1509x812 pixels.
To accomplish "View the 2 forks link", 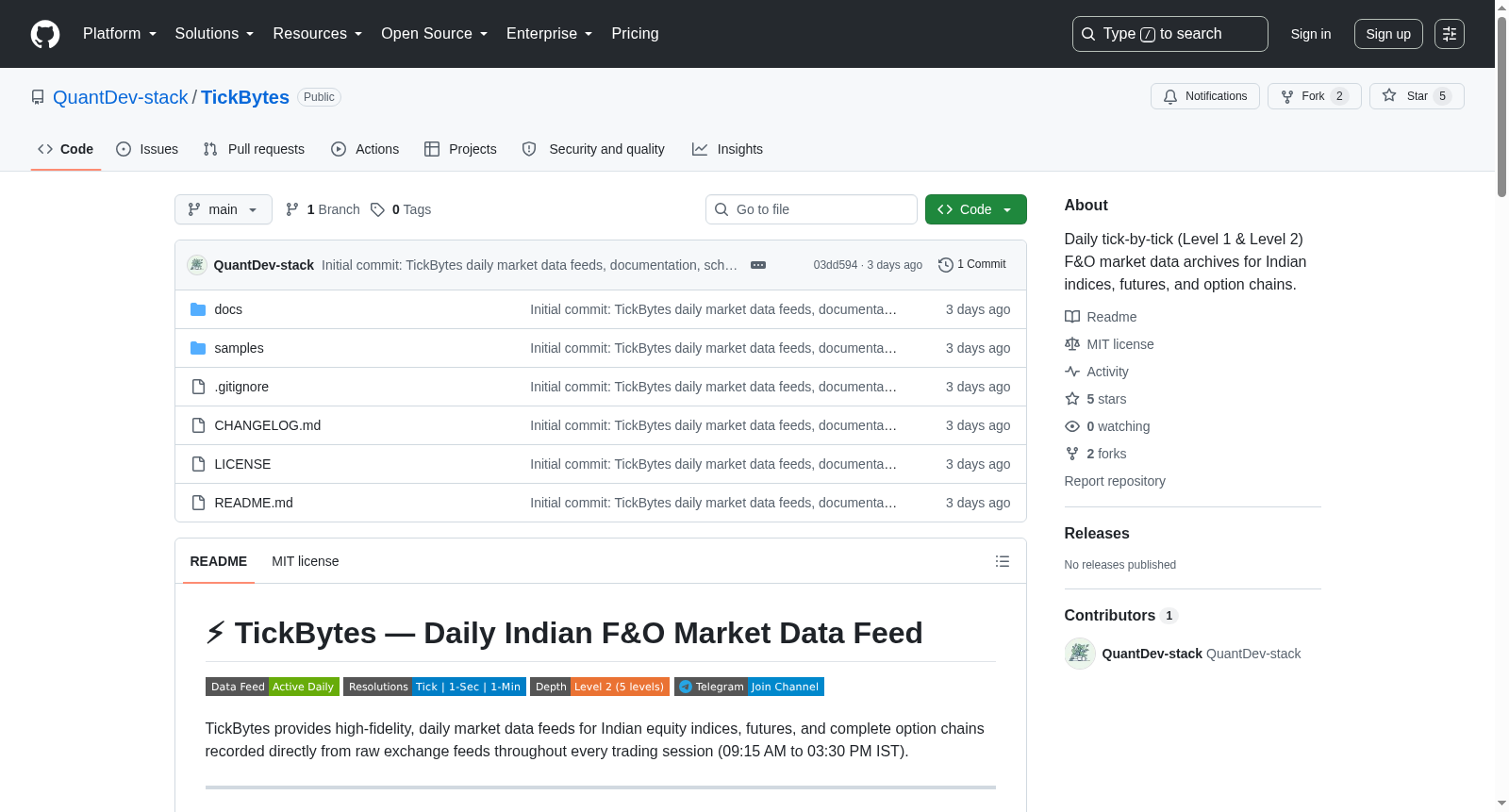I will [x=1096, y=454].
